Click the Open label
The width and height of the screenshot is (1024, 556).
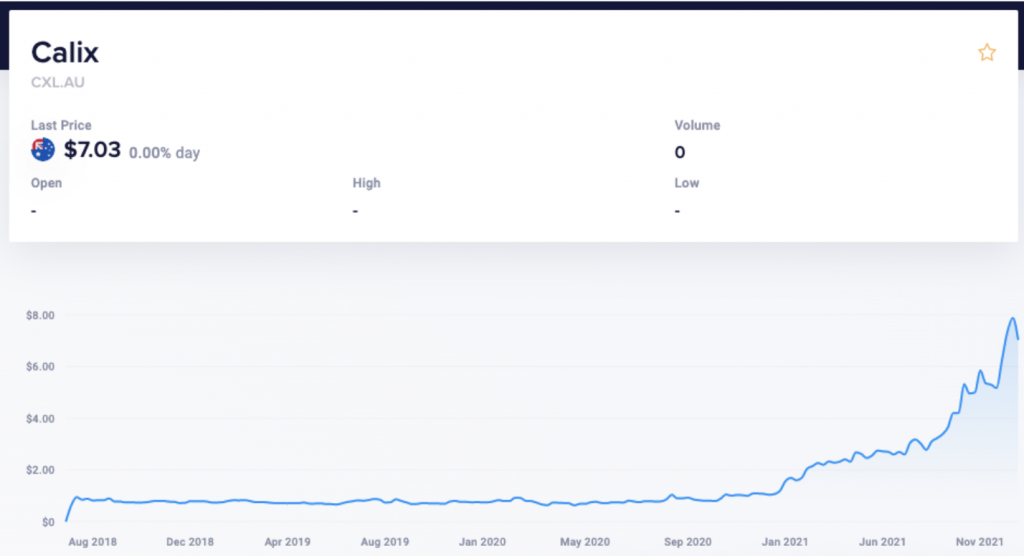[46, 184]
